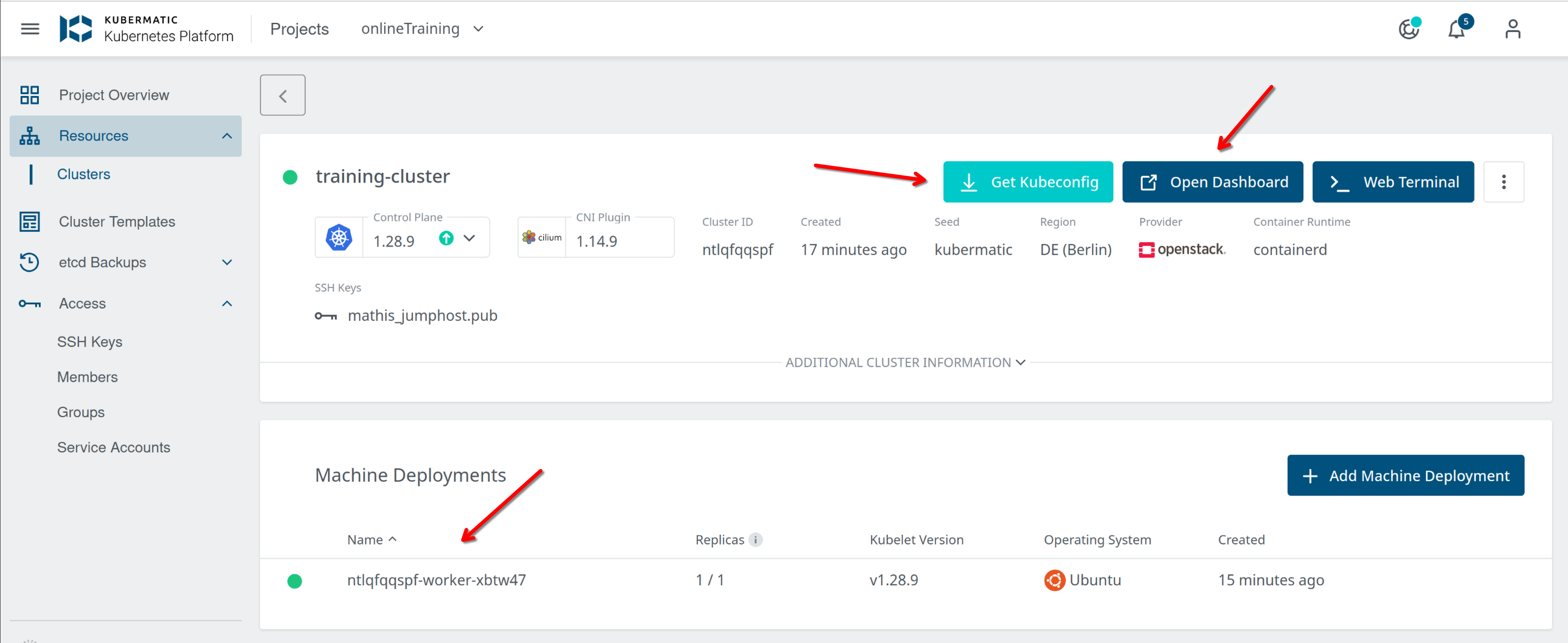Click the help and support icon

click(x=1408, y=29)
